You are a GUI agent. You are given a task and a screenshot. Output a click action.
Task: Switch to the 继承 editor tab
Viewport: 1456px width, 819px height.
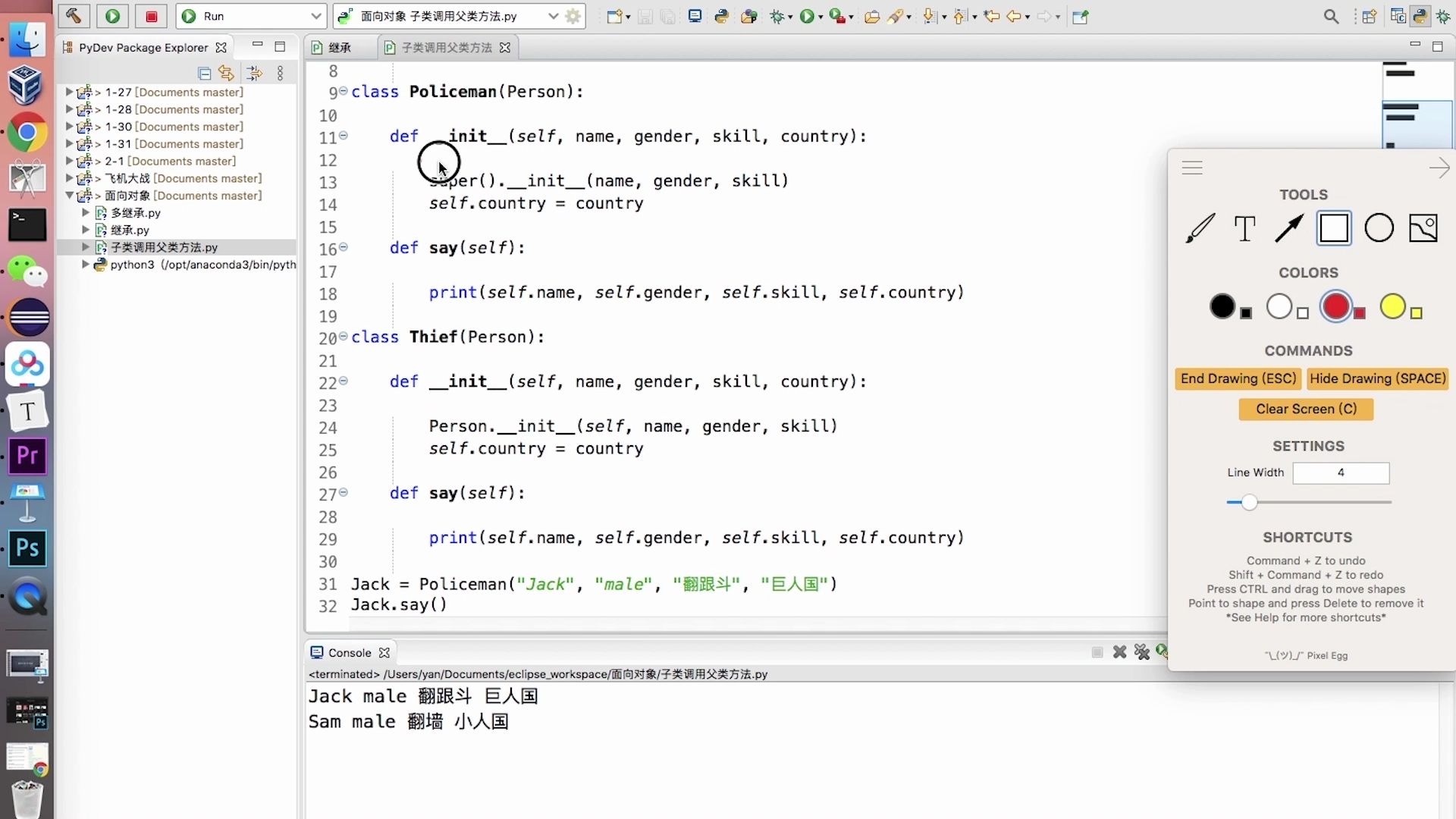338,47
